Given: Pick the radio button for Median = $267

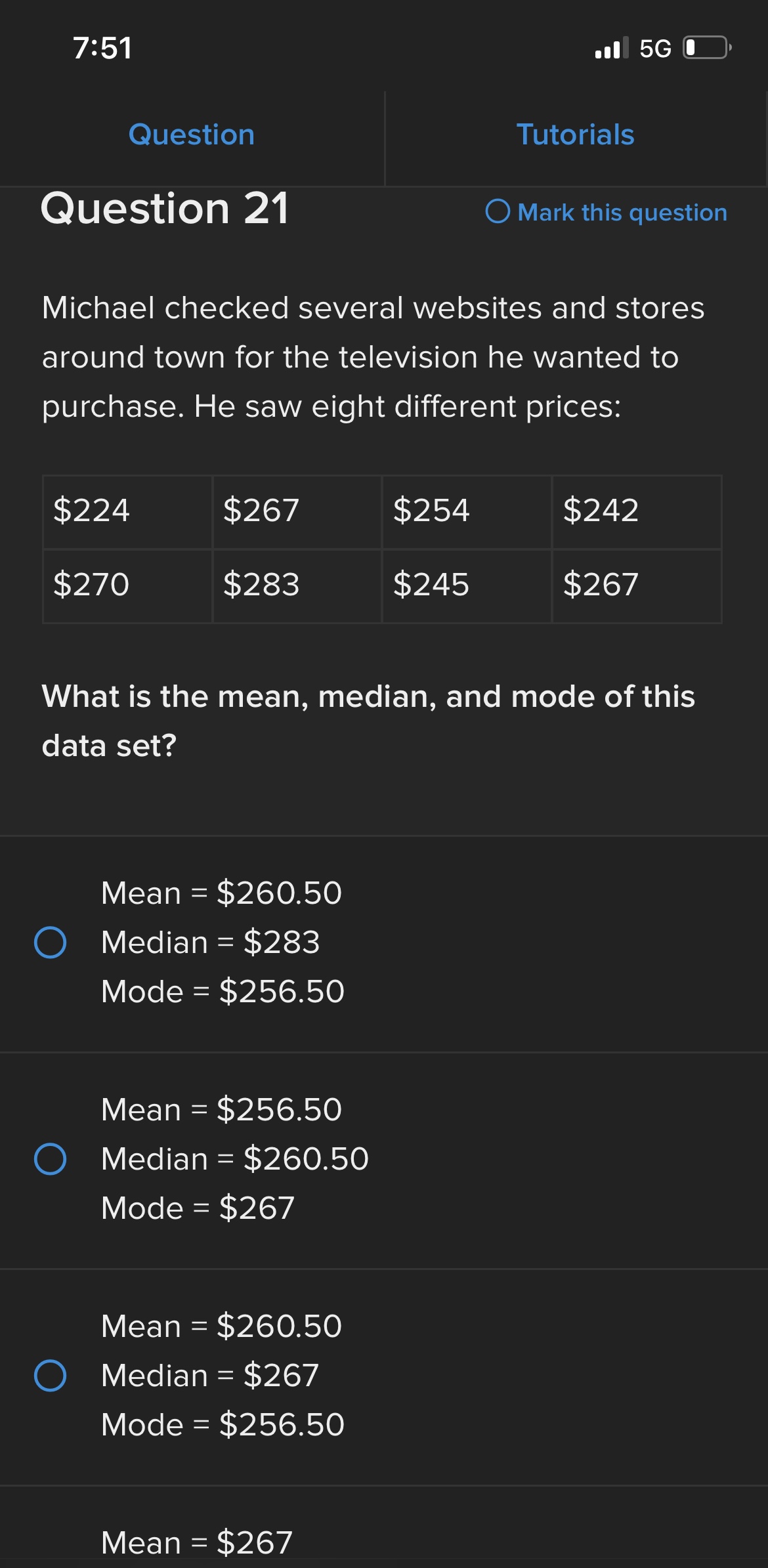Looking at the screenshot, I should (51, 1375).
